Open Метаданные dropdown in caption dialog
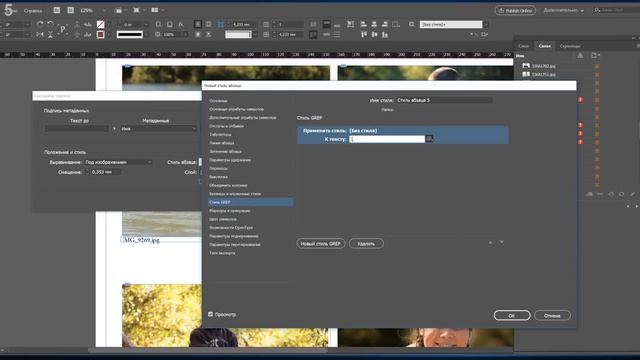Screen dimensions: 640x360 pyautogui.click(x=158, y=129)
